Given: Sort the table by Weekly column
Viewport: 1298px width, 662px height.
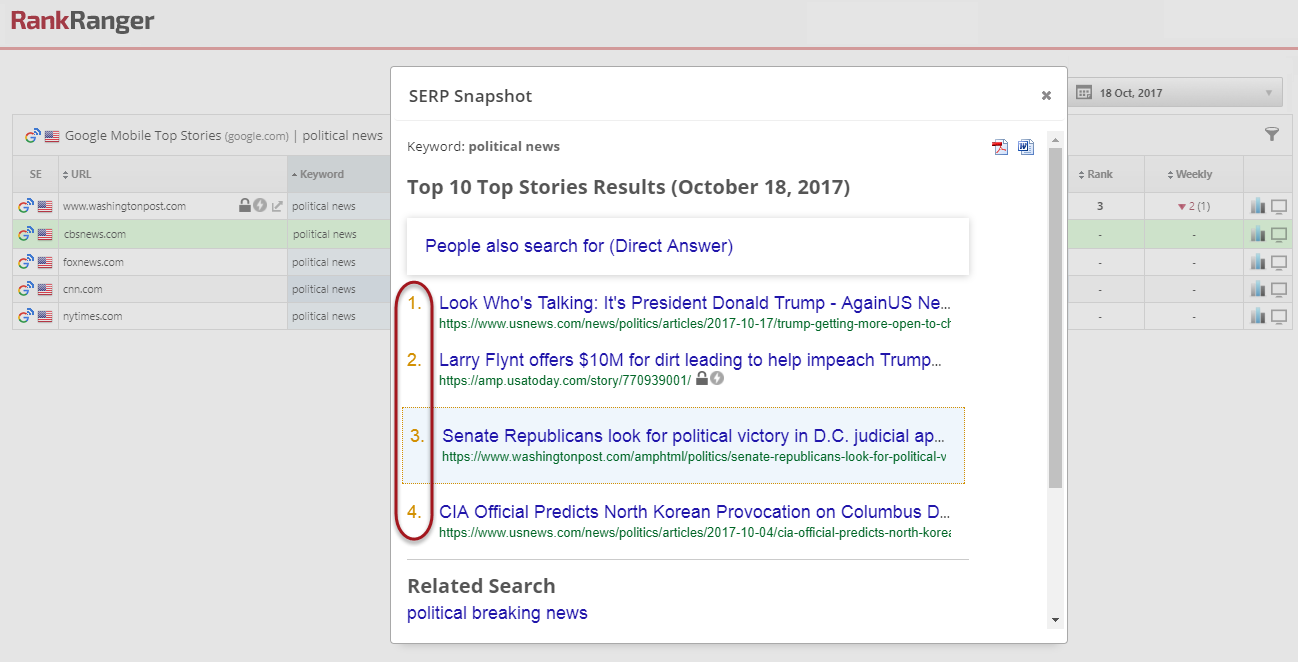Looking at the screenshot, I should coord(1193,174).
